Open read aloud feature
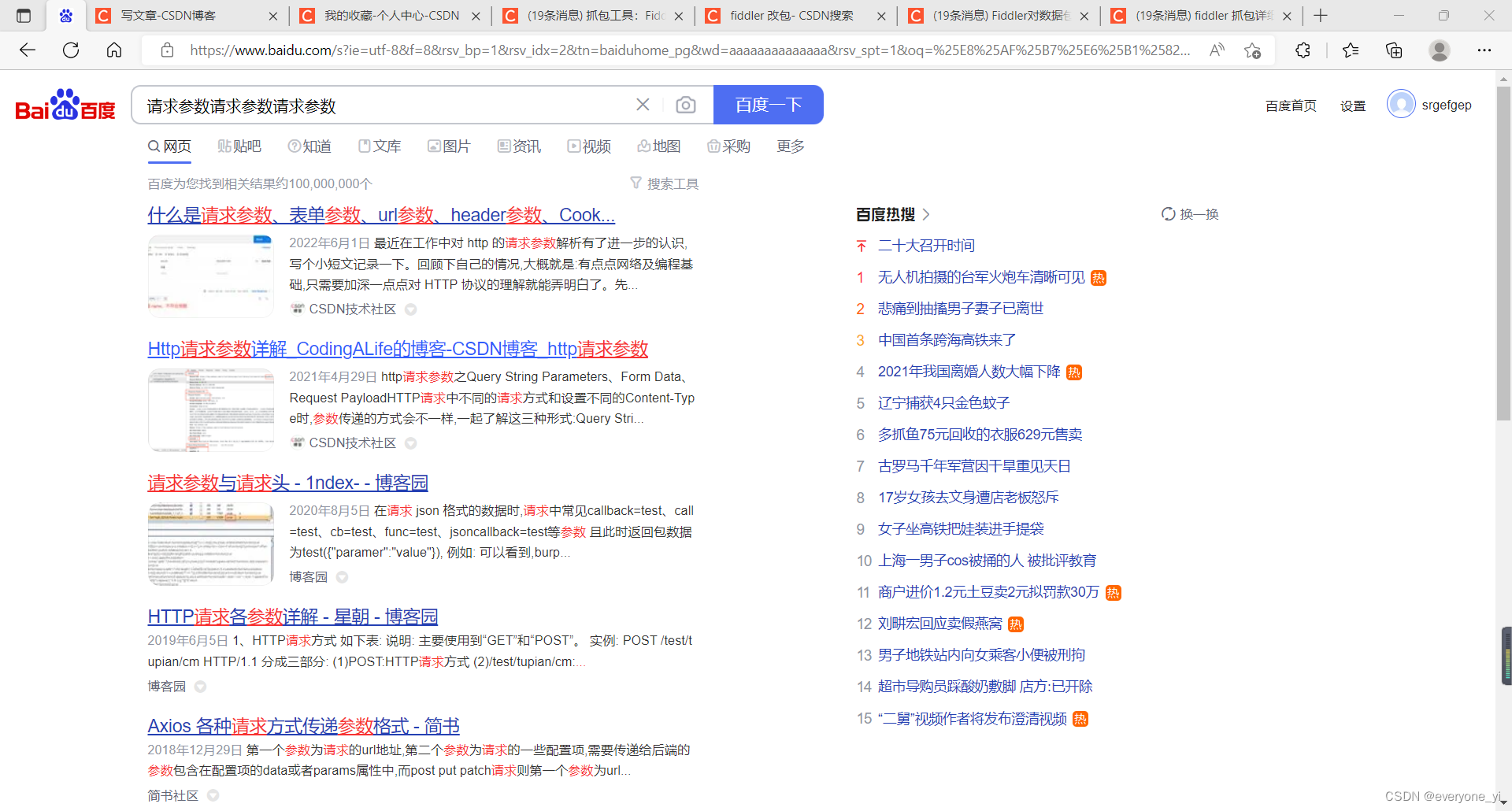The image size is (1512, 811). (x=1217, y=50)
